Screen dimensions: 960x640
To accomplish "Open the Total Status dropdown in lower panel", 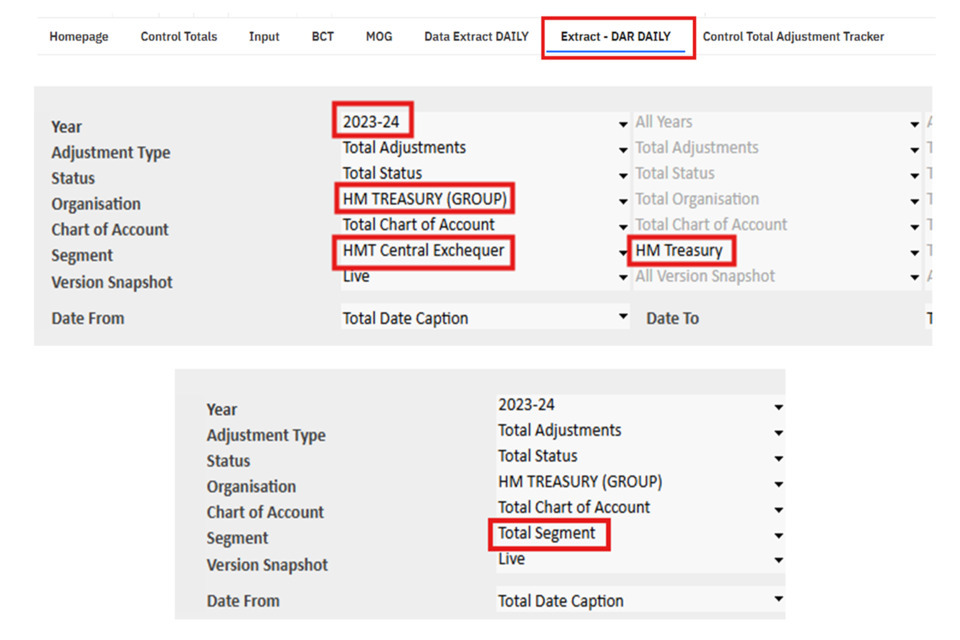I will click(x=778, y=458).
